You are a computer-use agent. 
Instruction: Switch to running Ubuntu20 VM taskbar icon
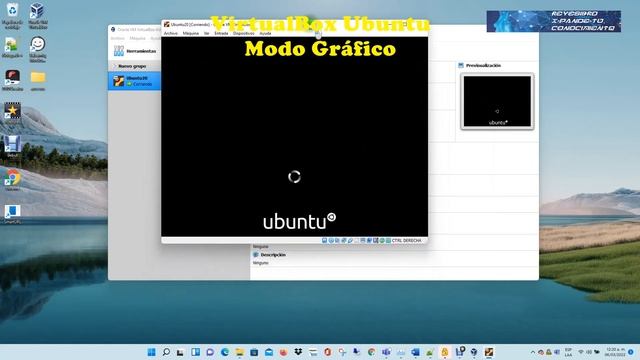489,352
